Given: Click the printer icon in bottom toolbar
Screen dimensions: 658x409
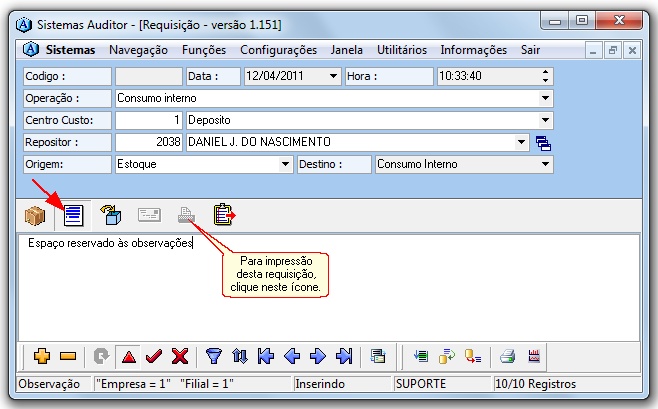Looking at the screenshot, I should (507, 355).
